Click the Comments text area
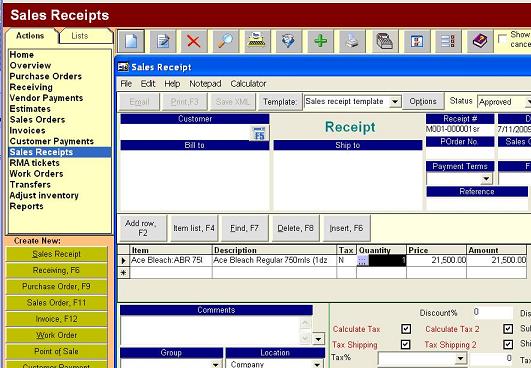This screenshot has width=531, height=368. [210, 330]
